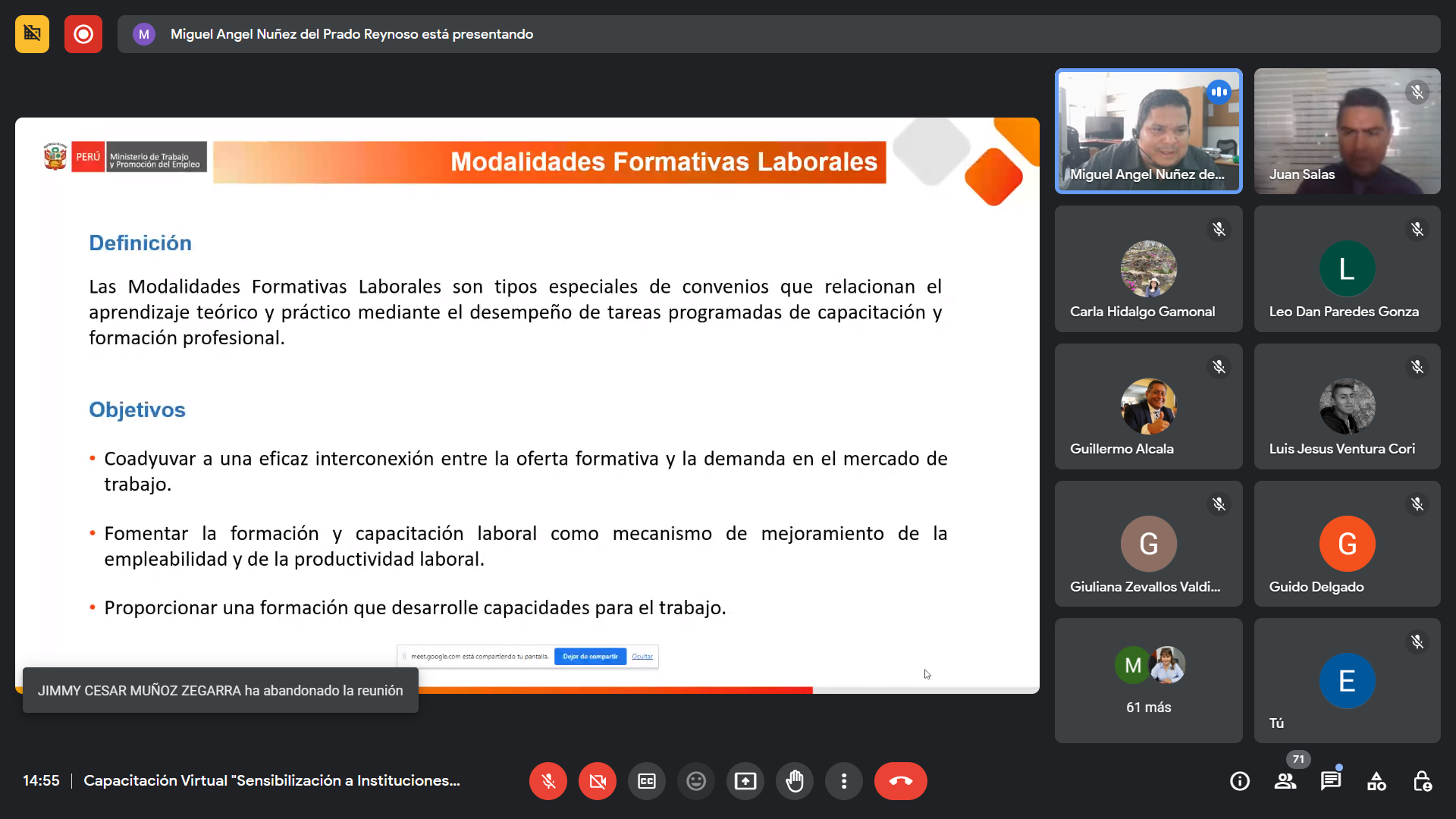Click the 'Modalidades Formativas Laborales' slide title
Screen dimensions: 1456x819
point(664,162)
